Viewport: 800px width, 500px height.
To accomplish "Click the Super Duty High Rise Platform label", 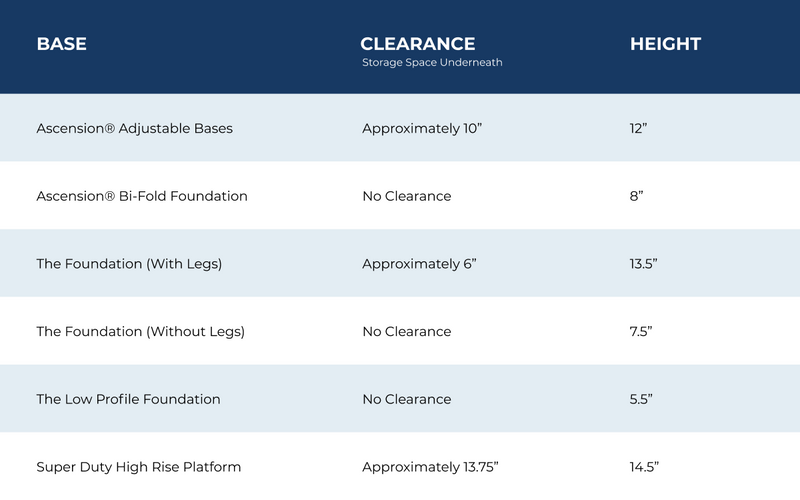I will (x=138, y=467).
